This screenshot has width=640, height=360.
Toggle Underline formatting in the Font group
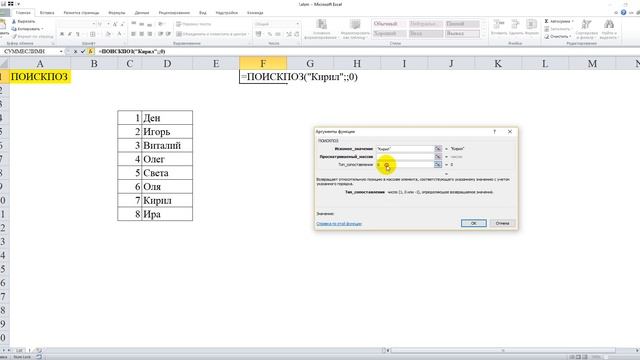(78, 34)
